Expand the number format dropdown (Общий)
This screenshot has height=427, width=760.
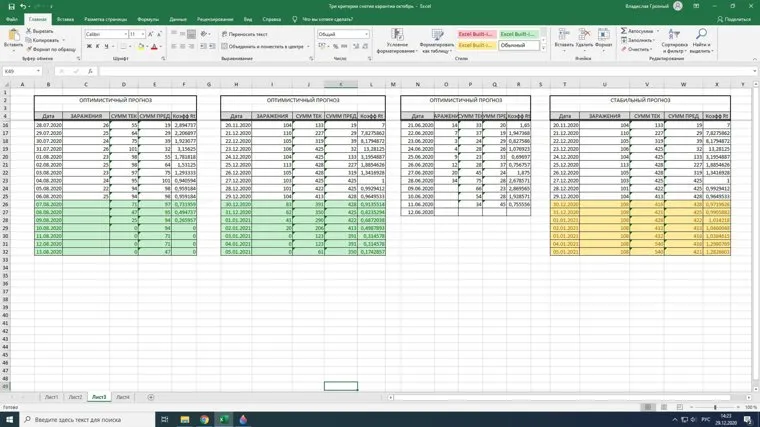[366, 34]
